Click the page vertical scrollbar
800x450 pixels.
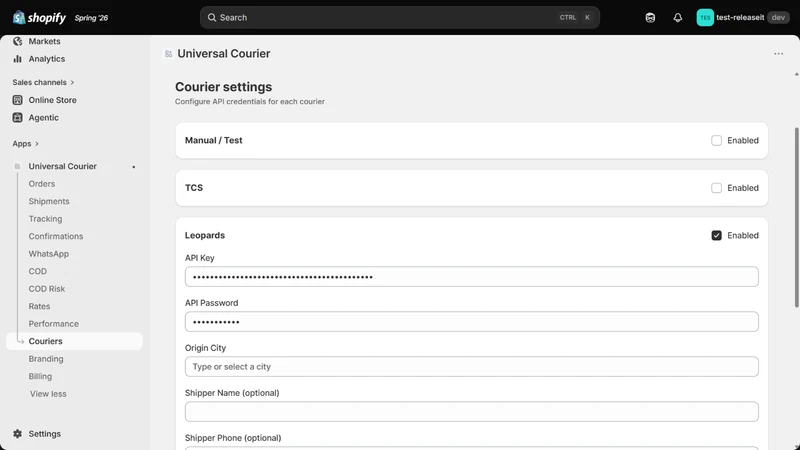[x=796, y=217]
